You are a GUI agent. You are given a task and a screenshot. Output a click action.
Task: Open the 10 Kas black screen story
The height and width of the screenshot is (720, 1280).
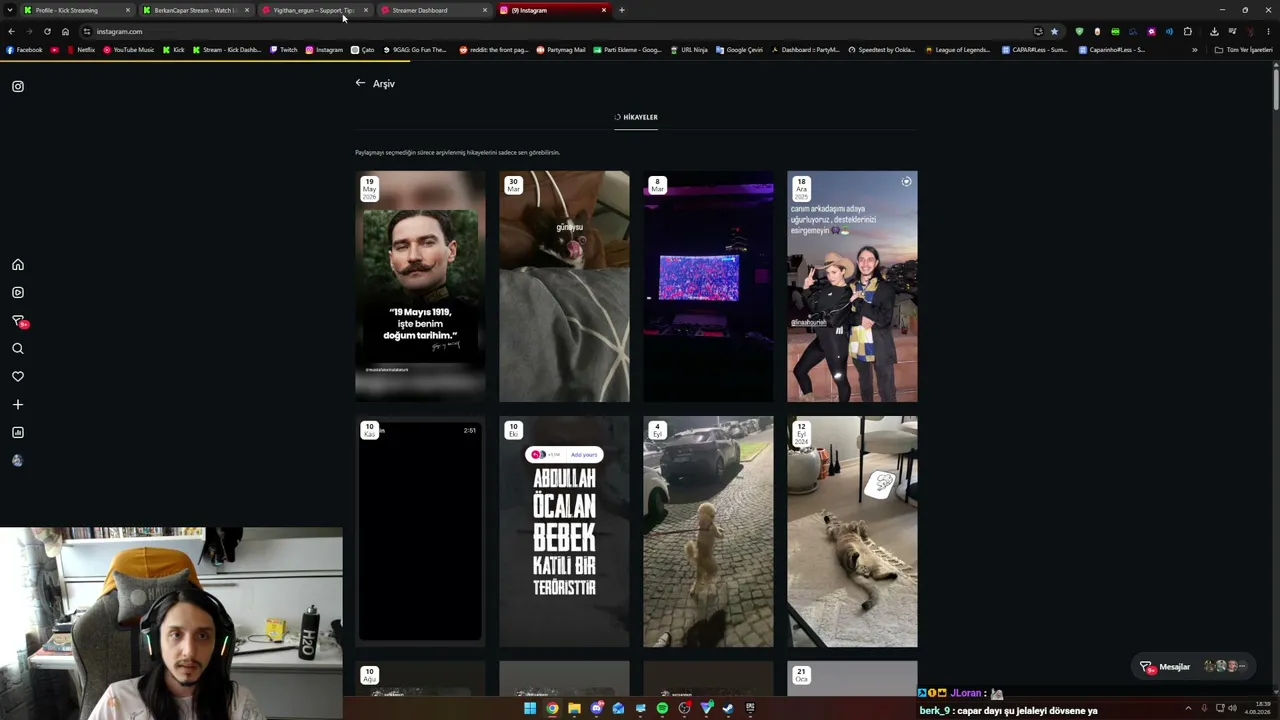point(420,531)
